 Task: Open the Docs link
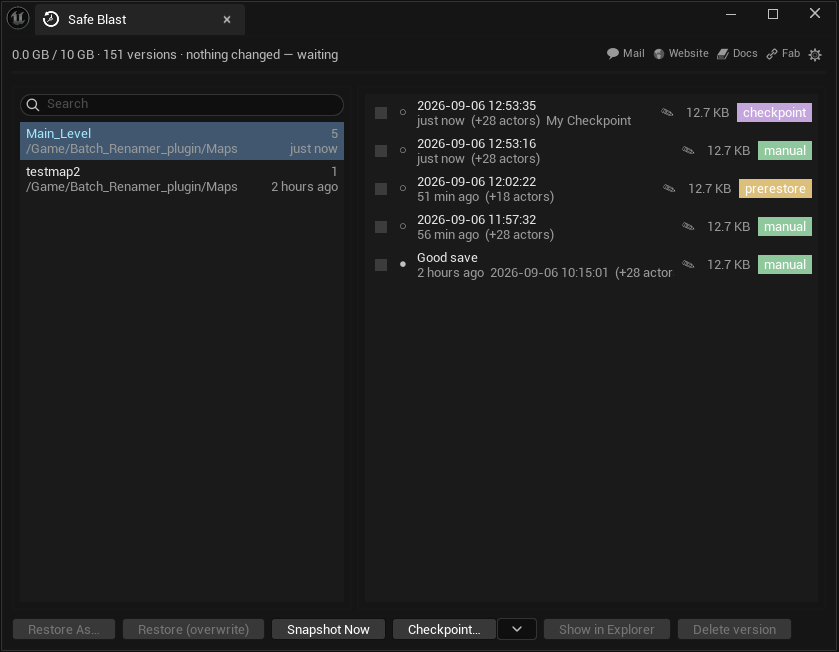point(737,53)
